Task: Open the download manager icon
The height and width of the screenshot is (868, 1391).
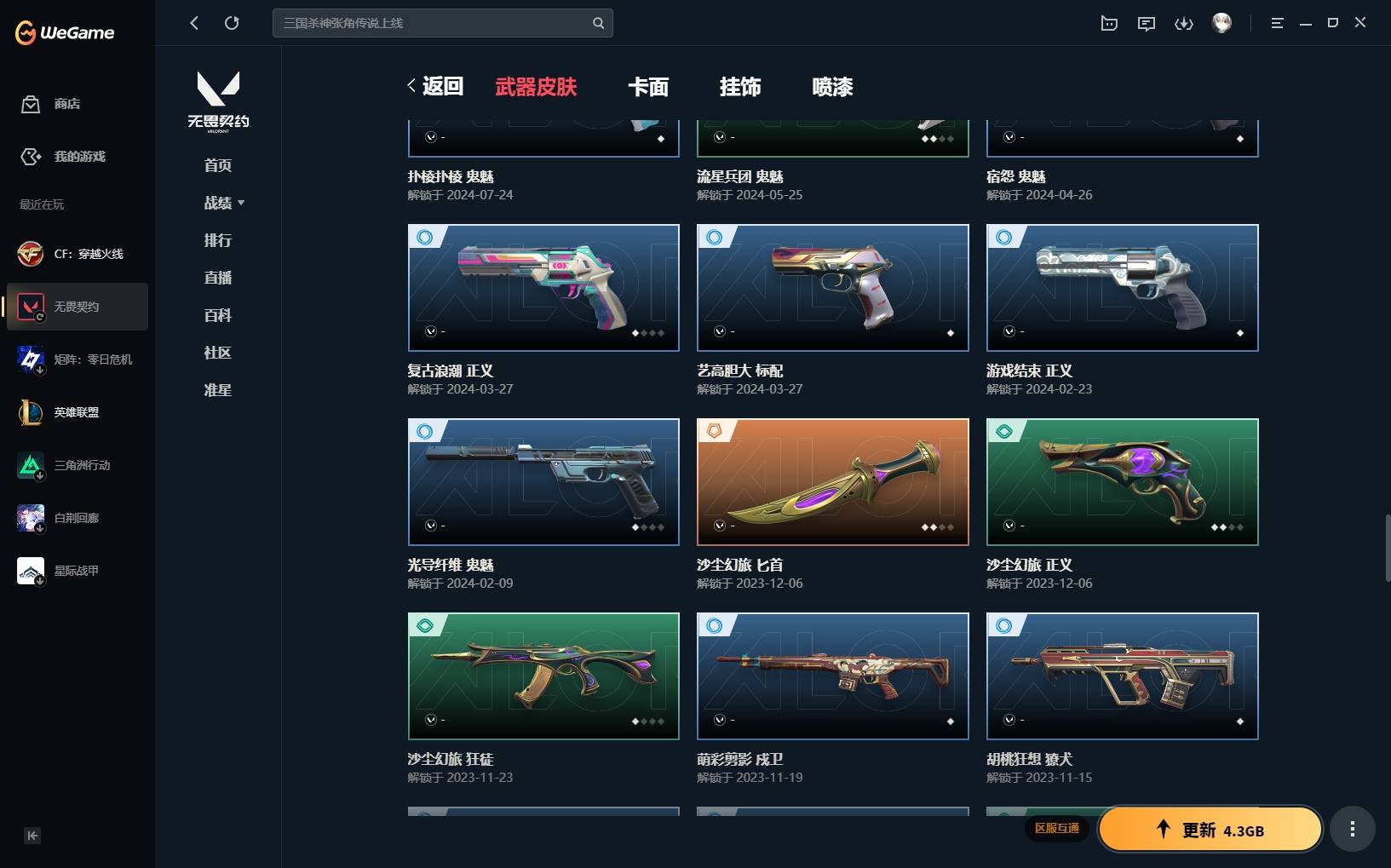Action: tap(1184, 23)
